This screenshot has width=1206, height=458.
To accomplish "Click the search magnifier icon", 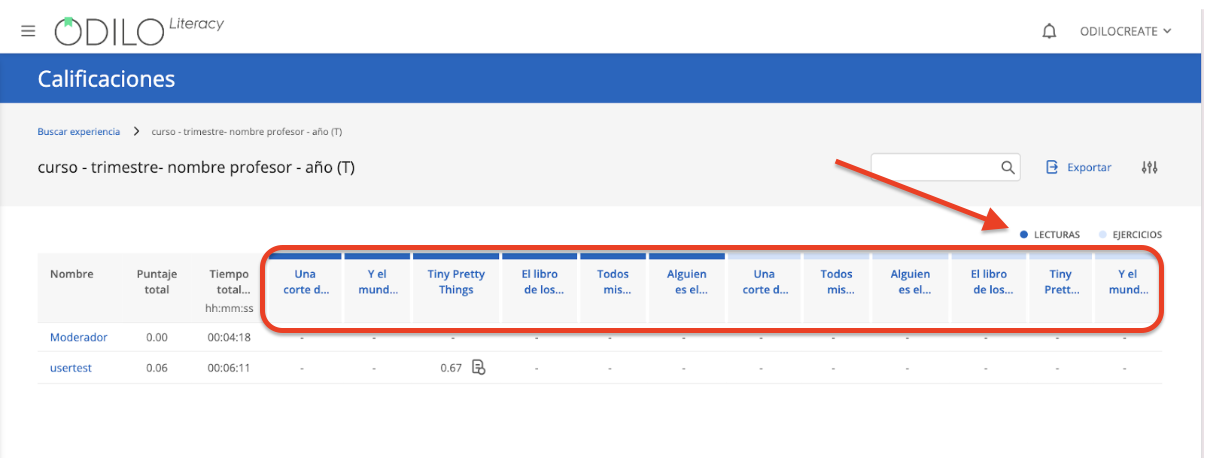I will coord(1008,167).
